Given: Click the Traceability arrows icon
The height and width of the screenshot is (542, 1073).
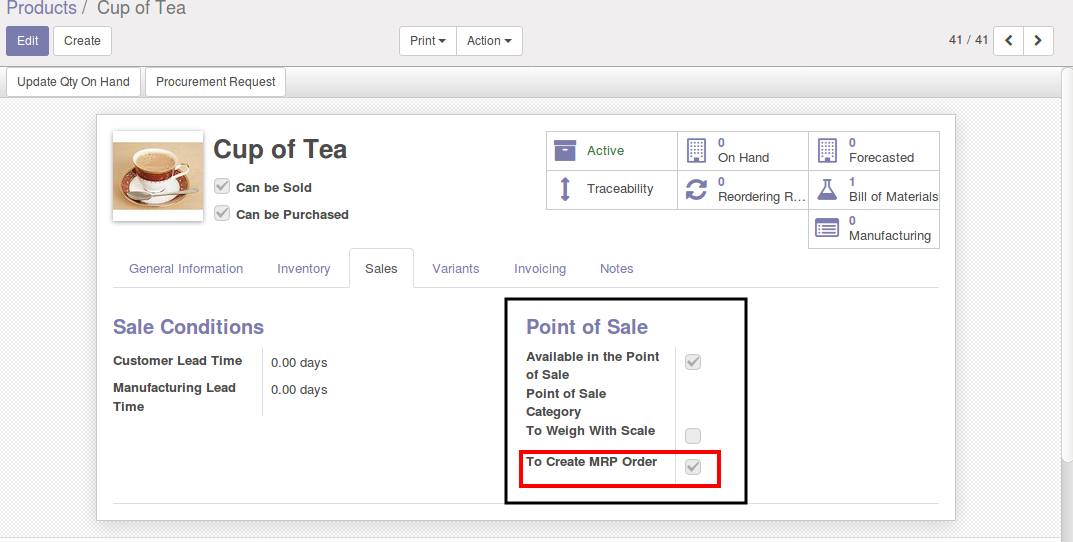Looking at the screenshot, I should [x=565, y=189].
